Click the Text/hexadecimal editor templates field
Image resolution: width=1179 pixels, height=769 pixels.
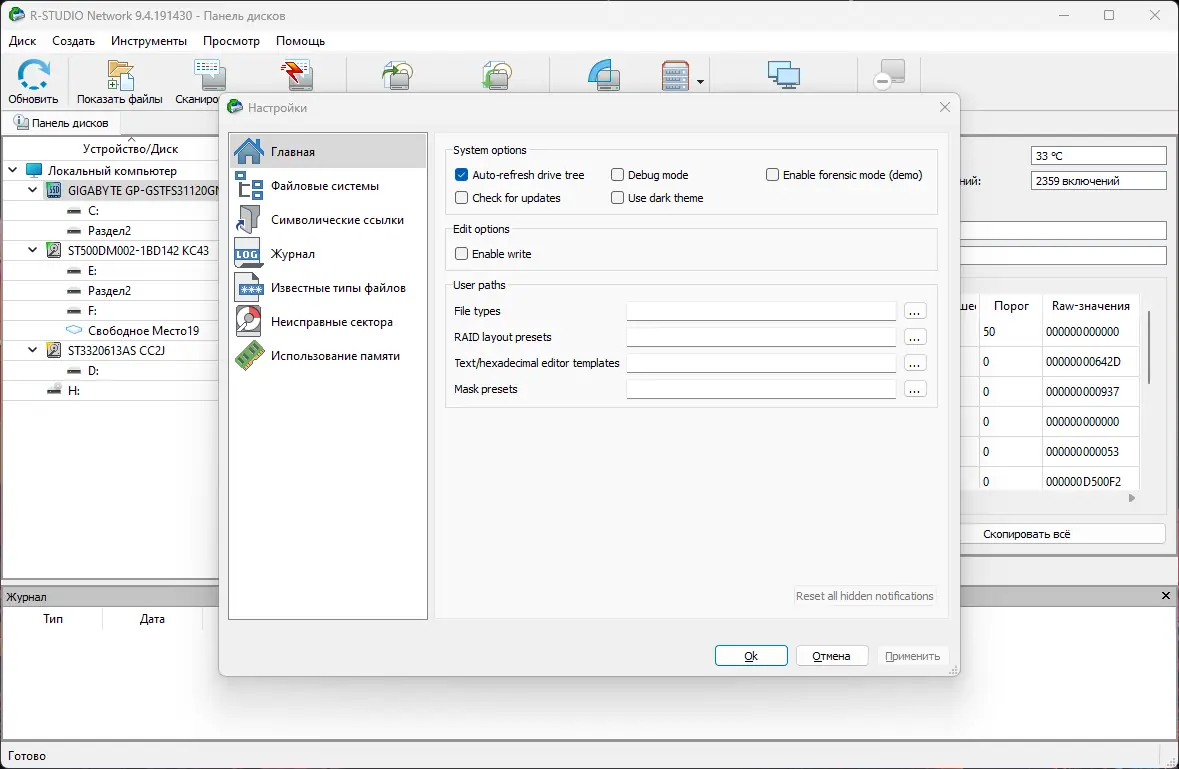[761, 363]
